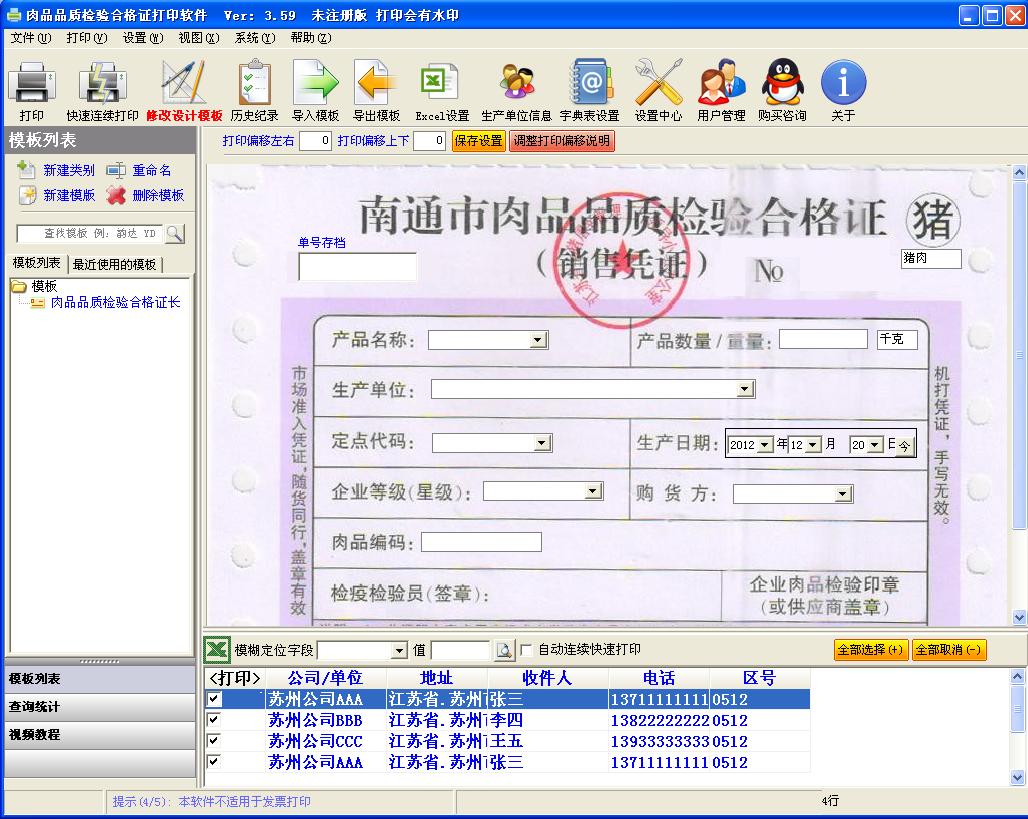Click the 保存设置 button
Viewport: 1028px width, 819px height.
pyautogui.click(x=479, y=141)
